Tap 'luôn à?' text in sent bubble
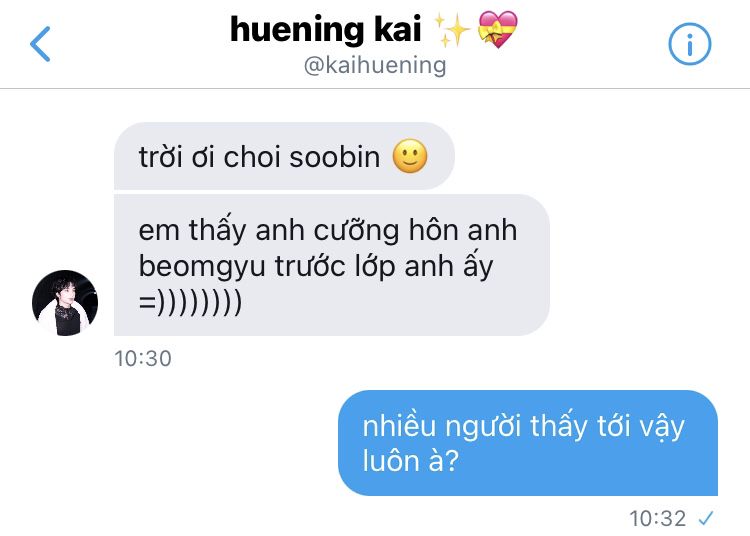 [x=410, y=461]
